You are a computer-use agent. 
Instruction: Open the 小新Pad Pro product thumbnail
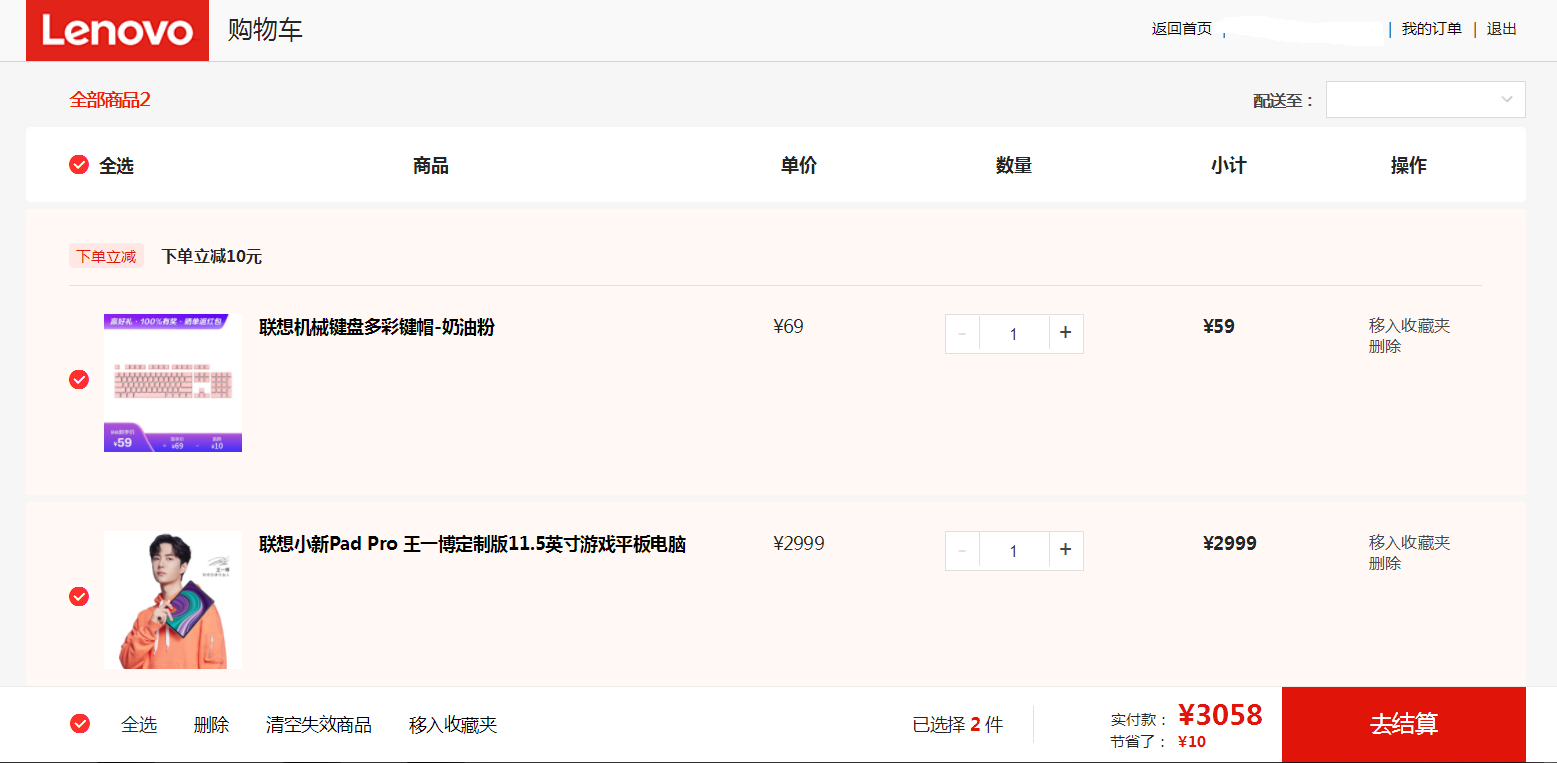coord(173,600)
